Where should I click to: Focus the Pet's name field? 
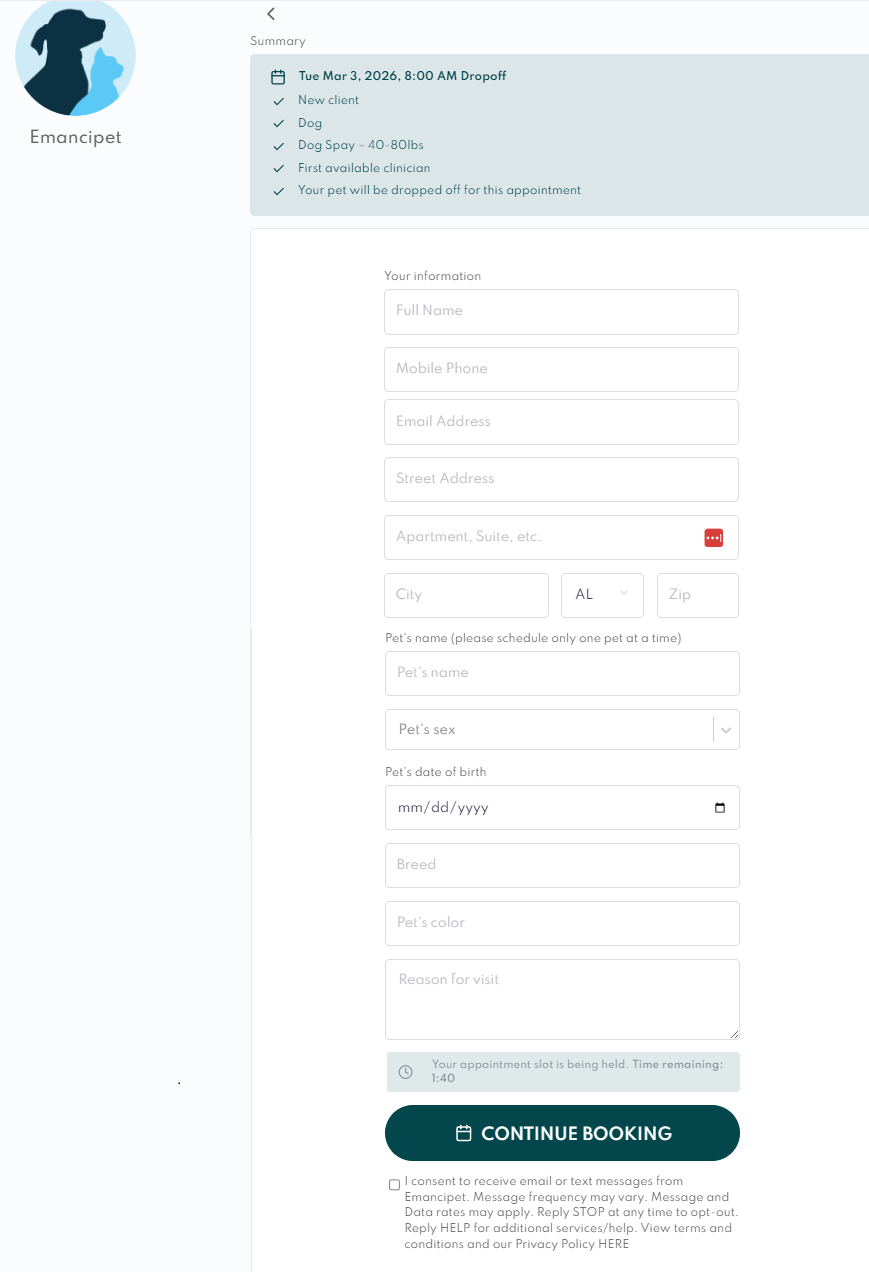coord(562,674)
